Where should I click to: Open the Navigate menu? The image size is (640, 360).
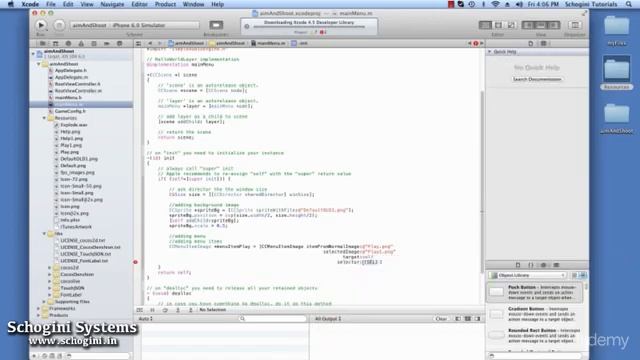112,4
